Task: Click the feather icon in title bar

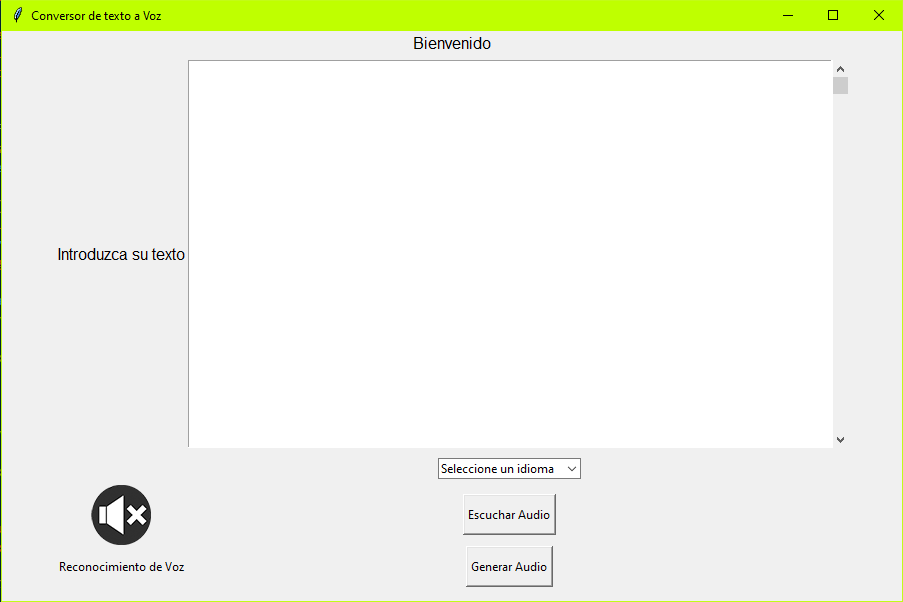Action: click(x=17, y=15)
